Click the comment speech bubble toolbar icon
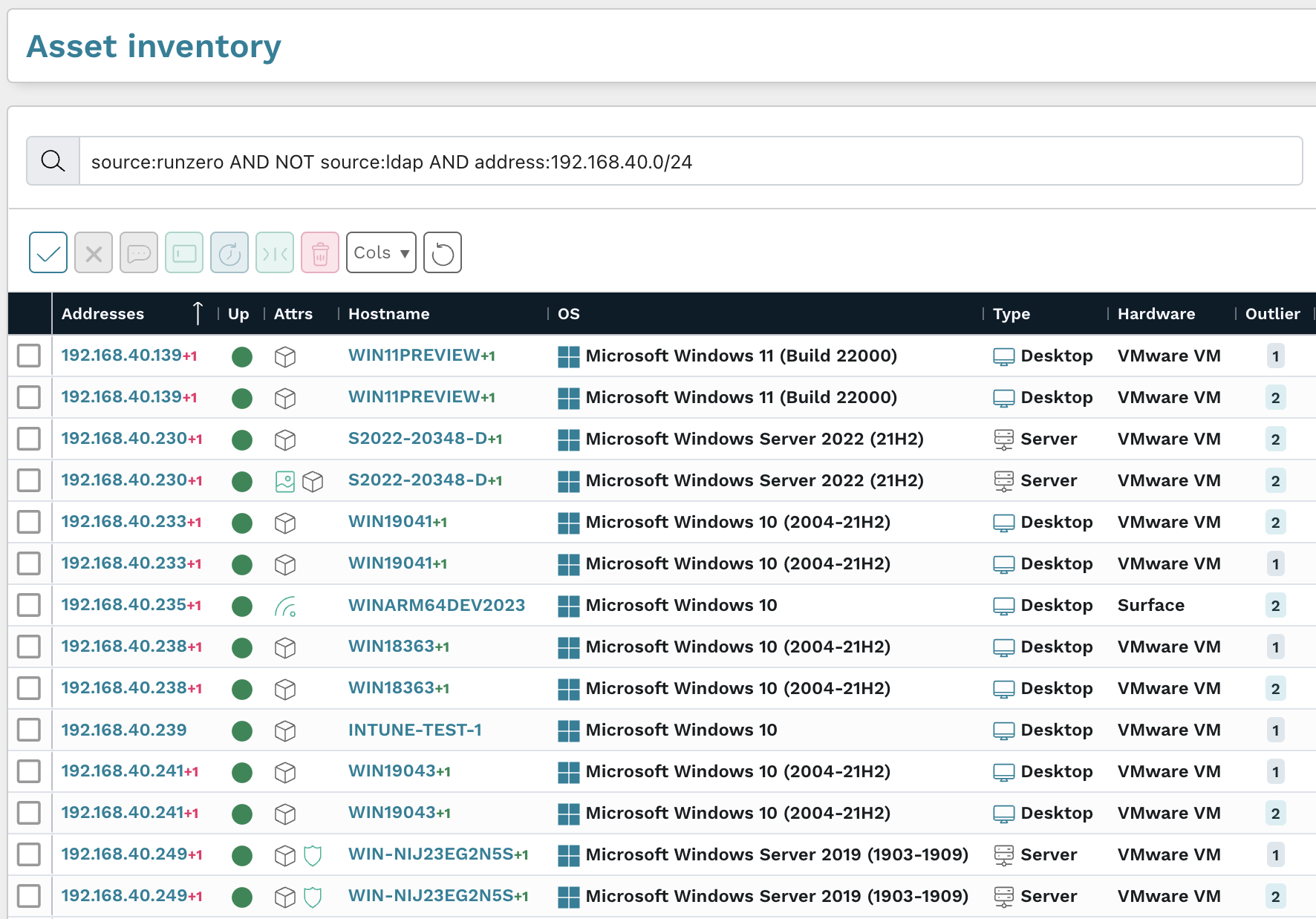 [x=139, y=252]
